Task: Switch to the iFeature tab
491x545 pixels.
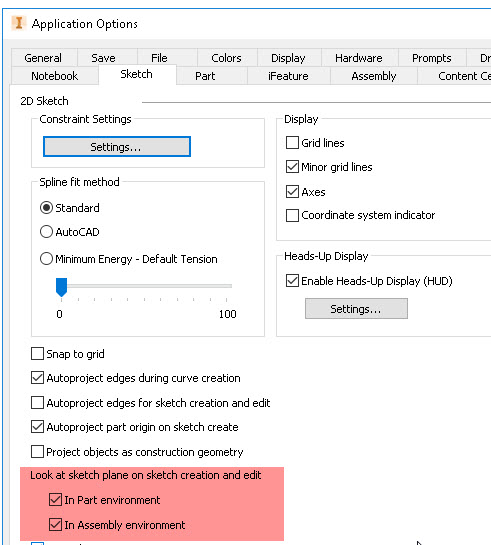Action: 288,76
